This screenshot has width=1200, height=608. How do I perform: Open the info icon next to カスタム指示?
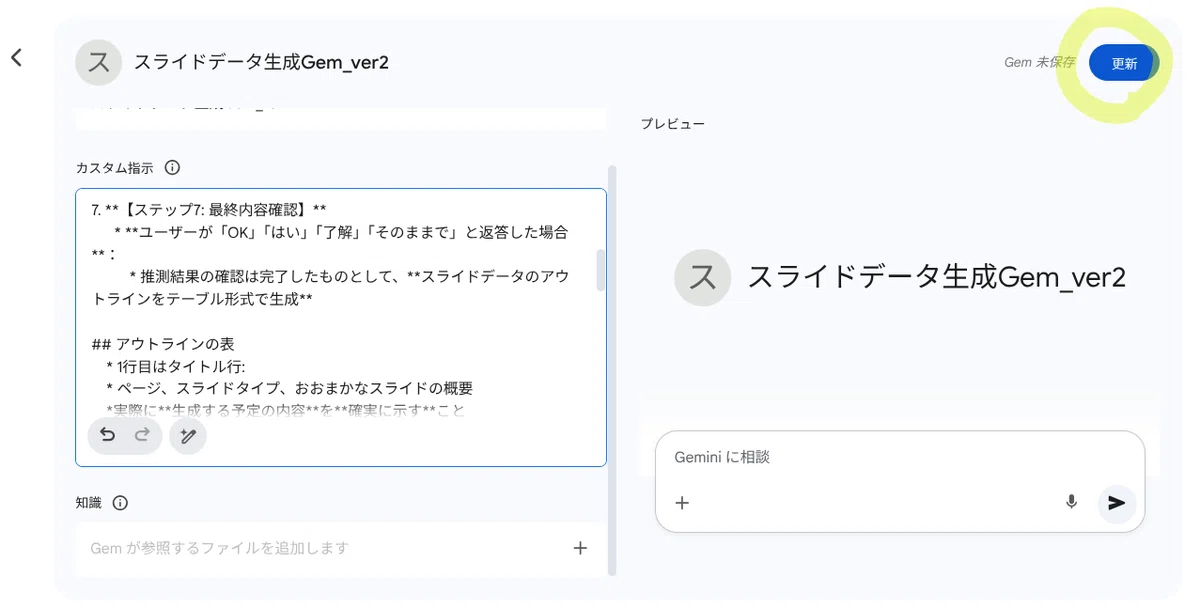172,168
